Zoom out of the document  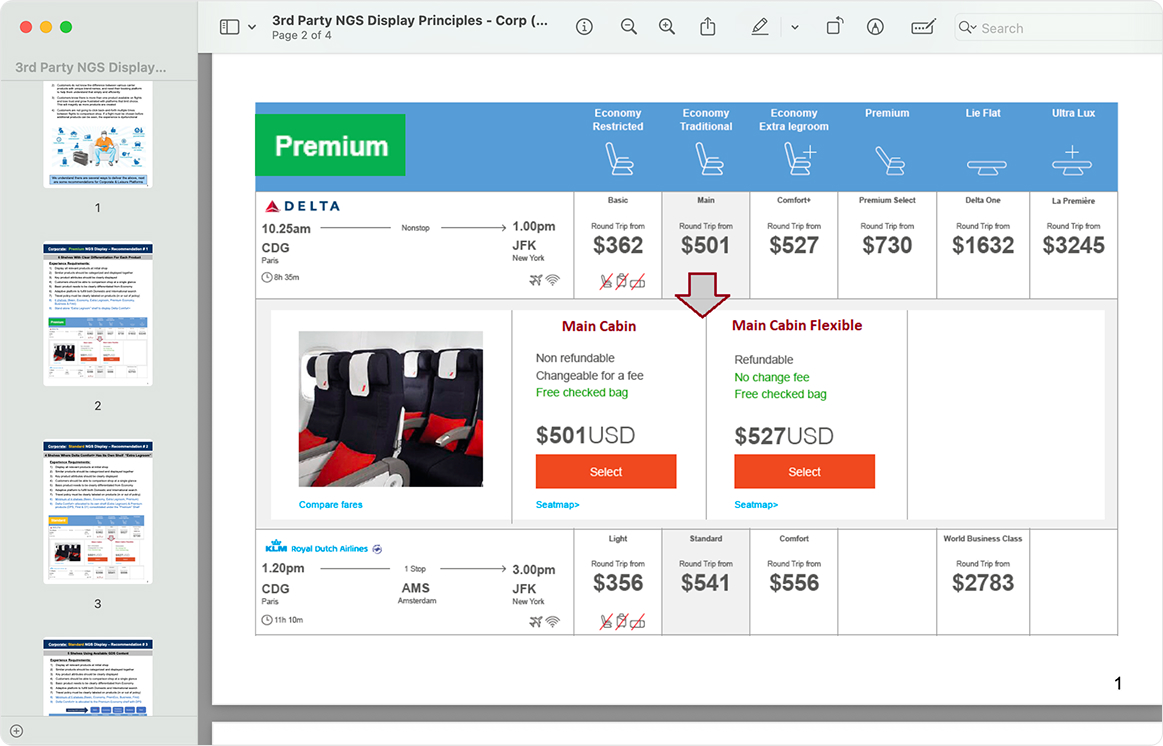coord(629,27)
